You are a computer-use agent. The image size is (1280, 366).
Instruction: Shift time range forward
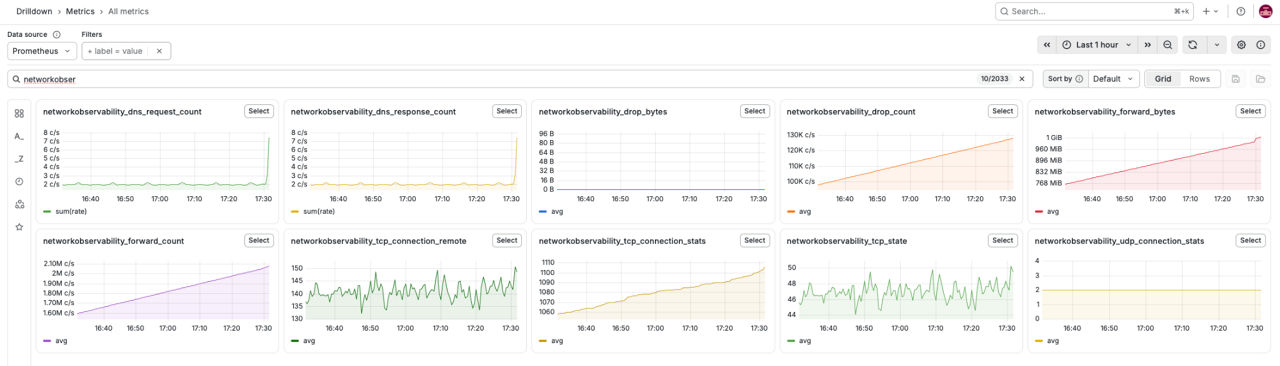click(x=1148, y=45)
